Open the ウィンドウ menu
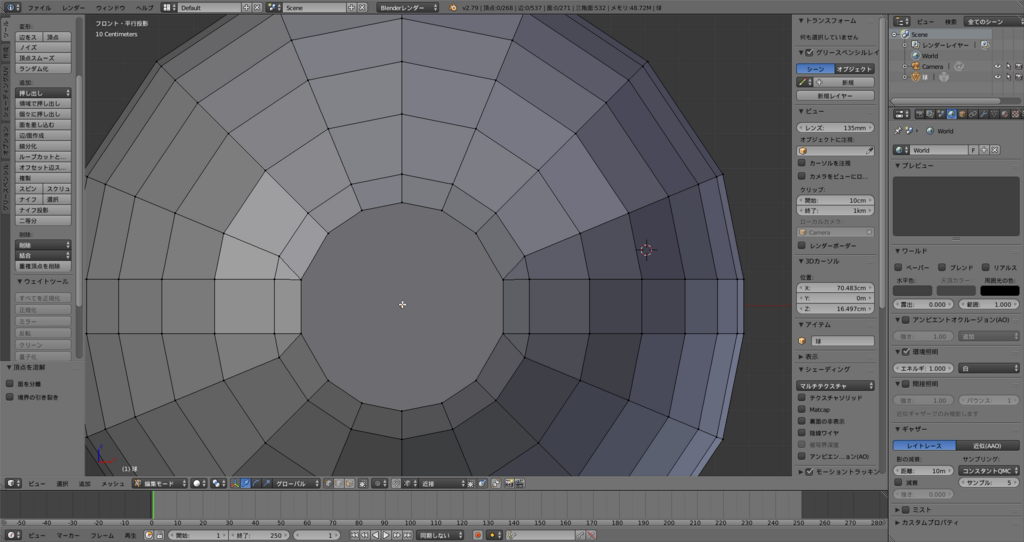The height and width of the screenshot is (542, 1024). click(110, 8)
